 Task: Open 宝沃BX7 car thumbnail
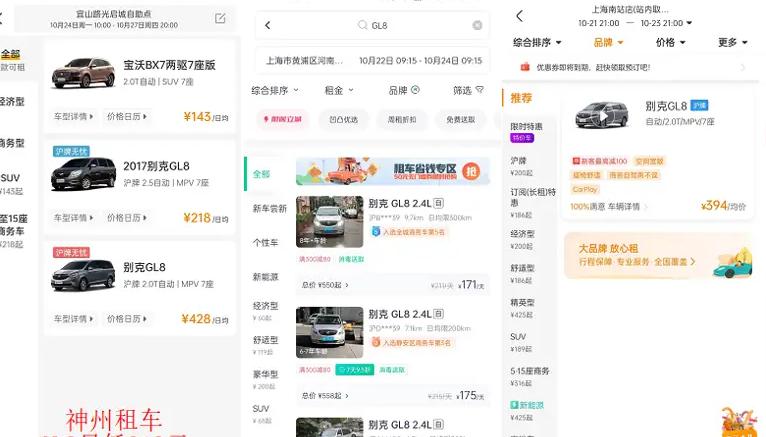(x=83, y=73)
